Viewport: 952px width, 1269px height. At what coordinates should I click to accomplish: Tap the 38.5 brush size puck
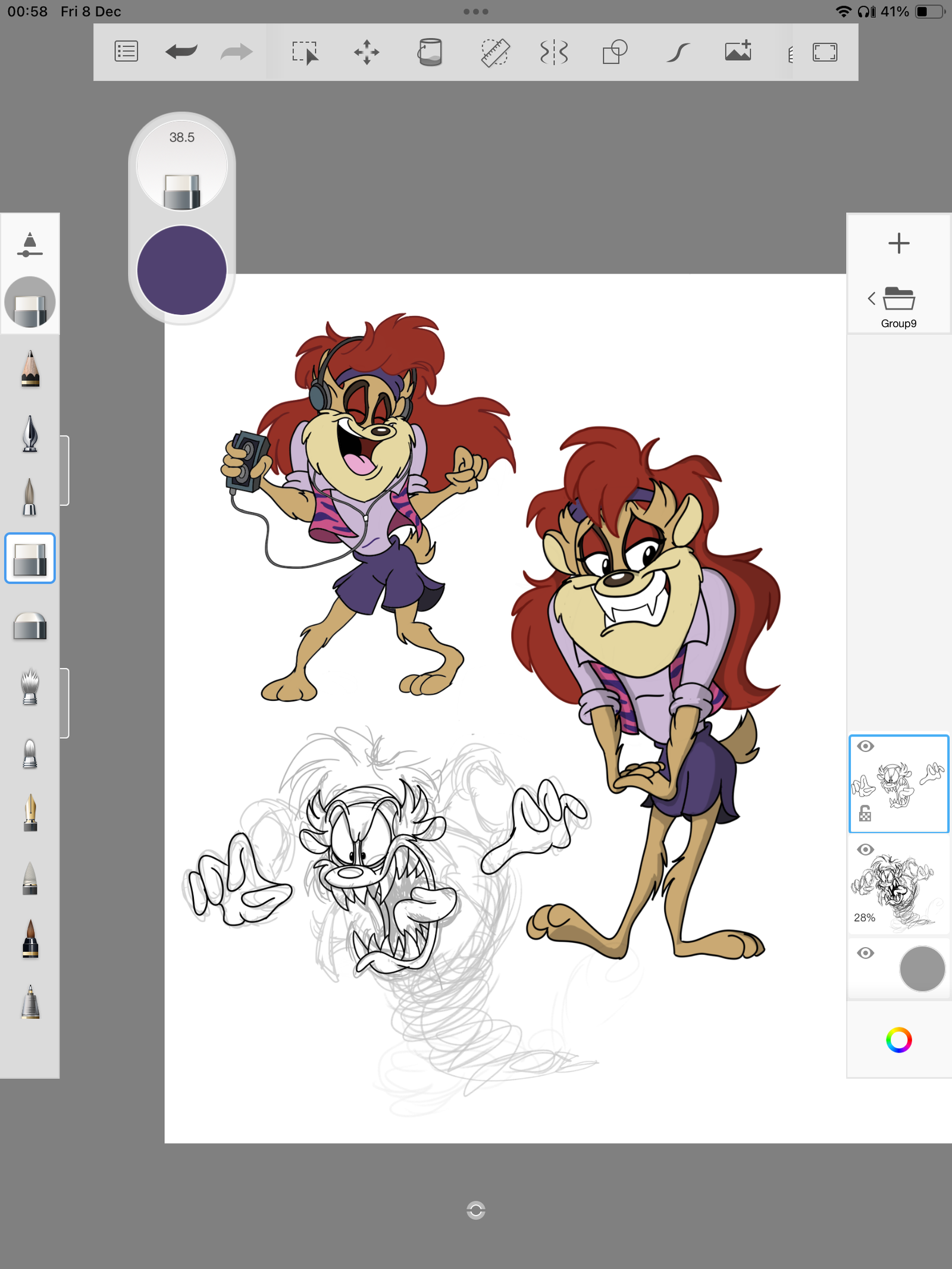point(181,165)
